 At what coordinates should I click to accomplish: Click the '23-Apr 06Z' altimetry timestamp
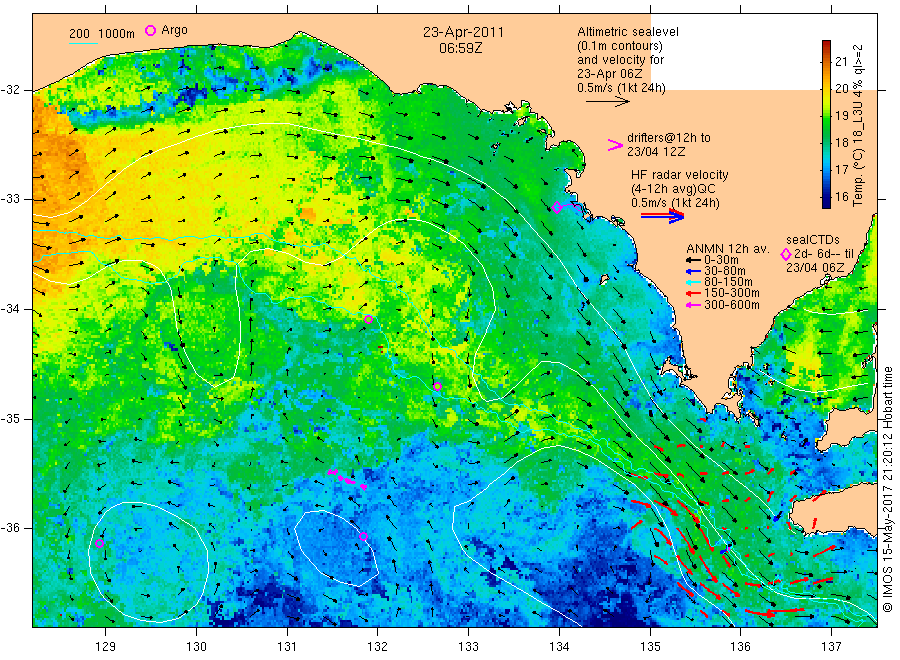coord(610,74)
